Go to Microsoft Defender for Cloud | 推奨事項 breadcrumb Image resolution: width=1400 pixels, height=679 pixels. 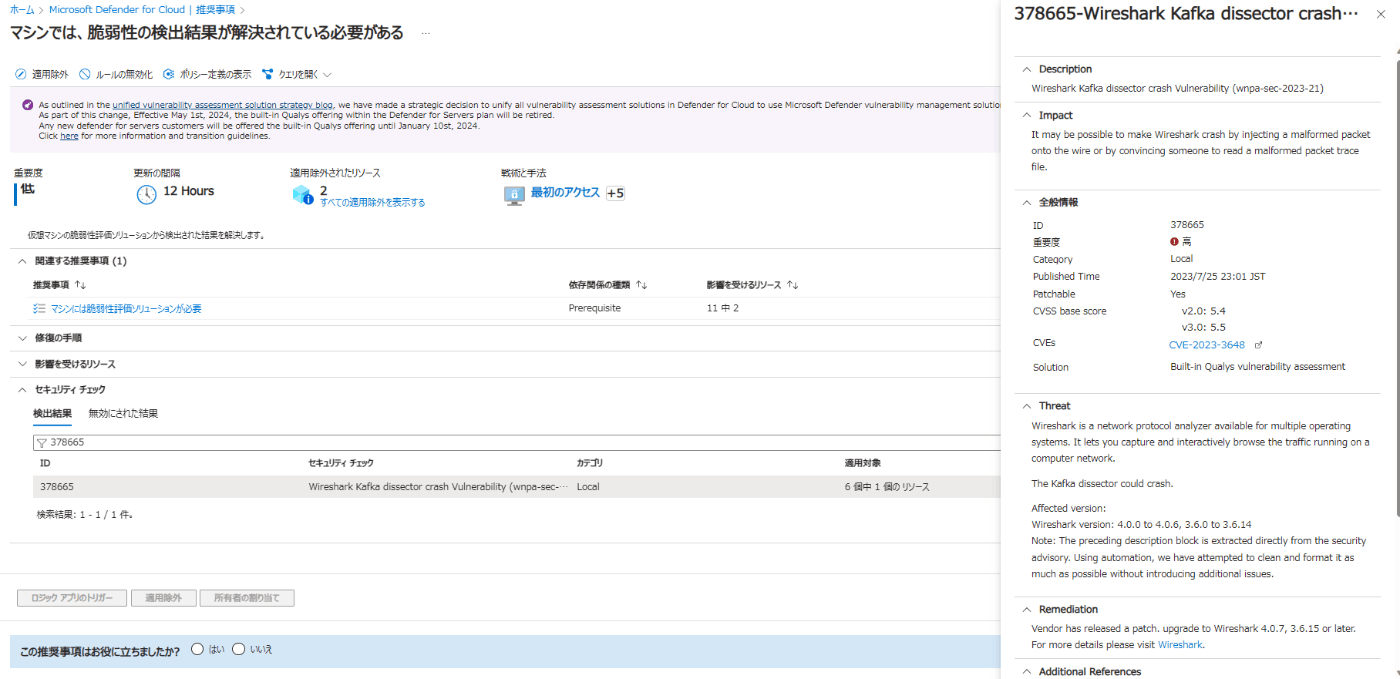point(142,9)
